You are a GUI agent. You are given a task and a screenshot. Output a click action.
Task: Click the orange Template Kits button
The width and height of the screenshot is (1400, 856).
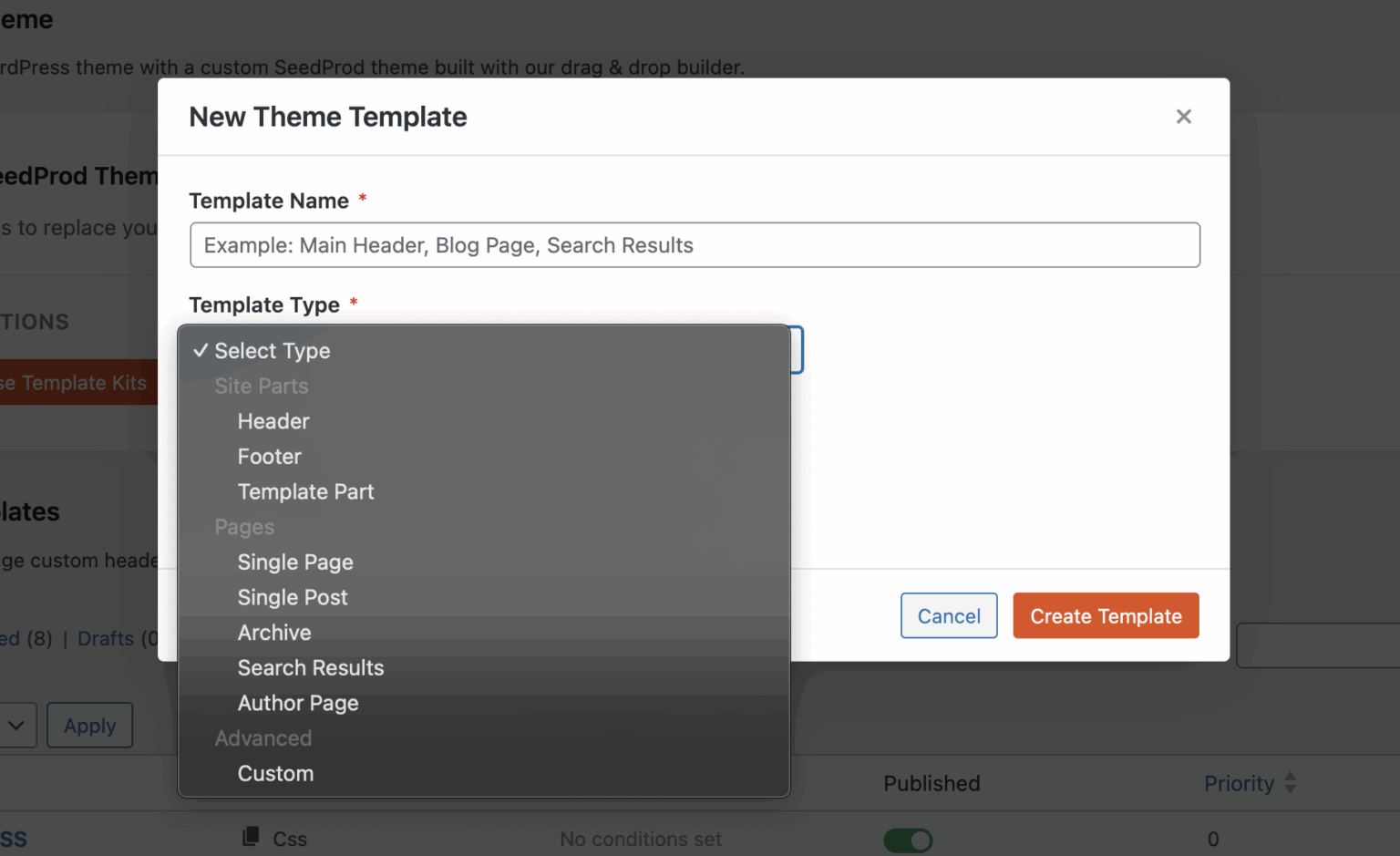pos(73,382)
